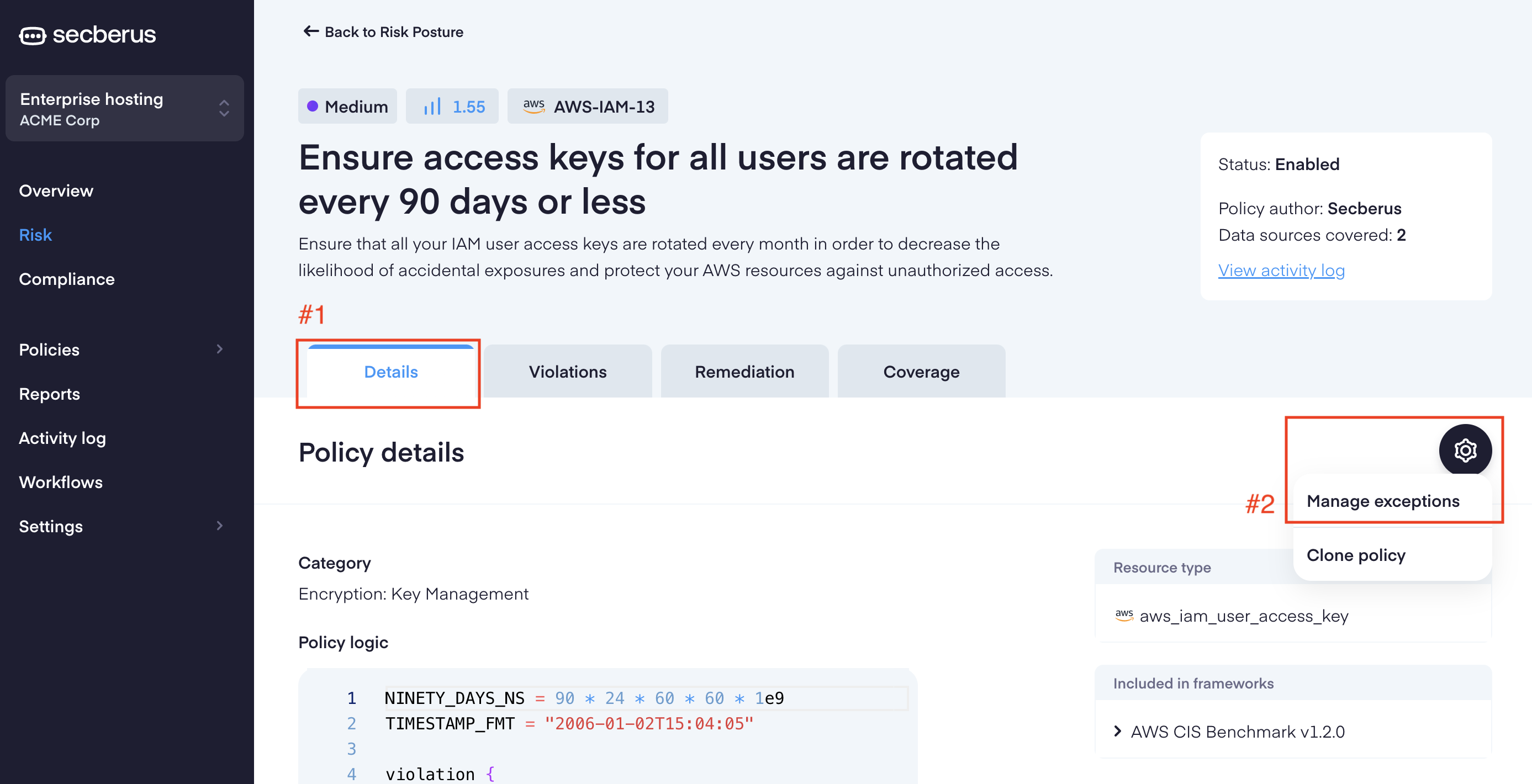
Task: Click line 1 of policy logic code
Action: click(x=584, y=698)
